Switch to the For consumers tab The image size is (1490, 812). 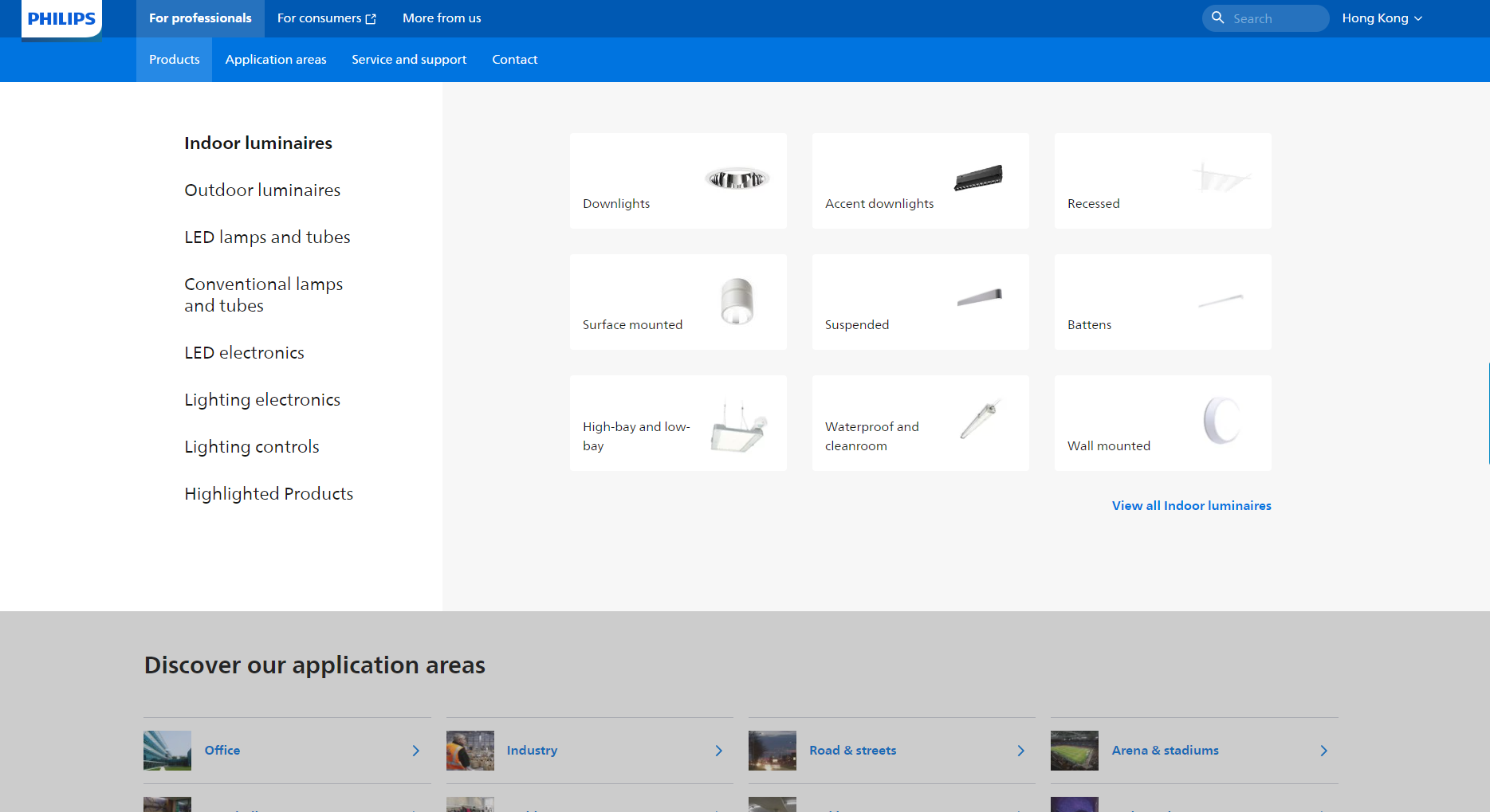[x=326, y=18]
